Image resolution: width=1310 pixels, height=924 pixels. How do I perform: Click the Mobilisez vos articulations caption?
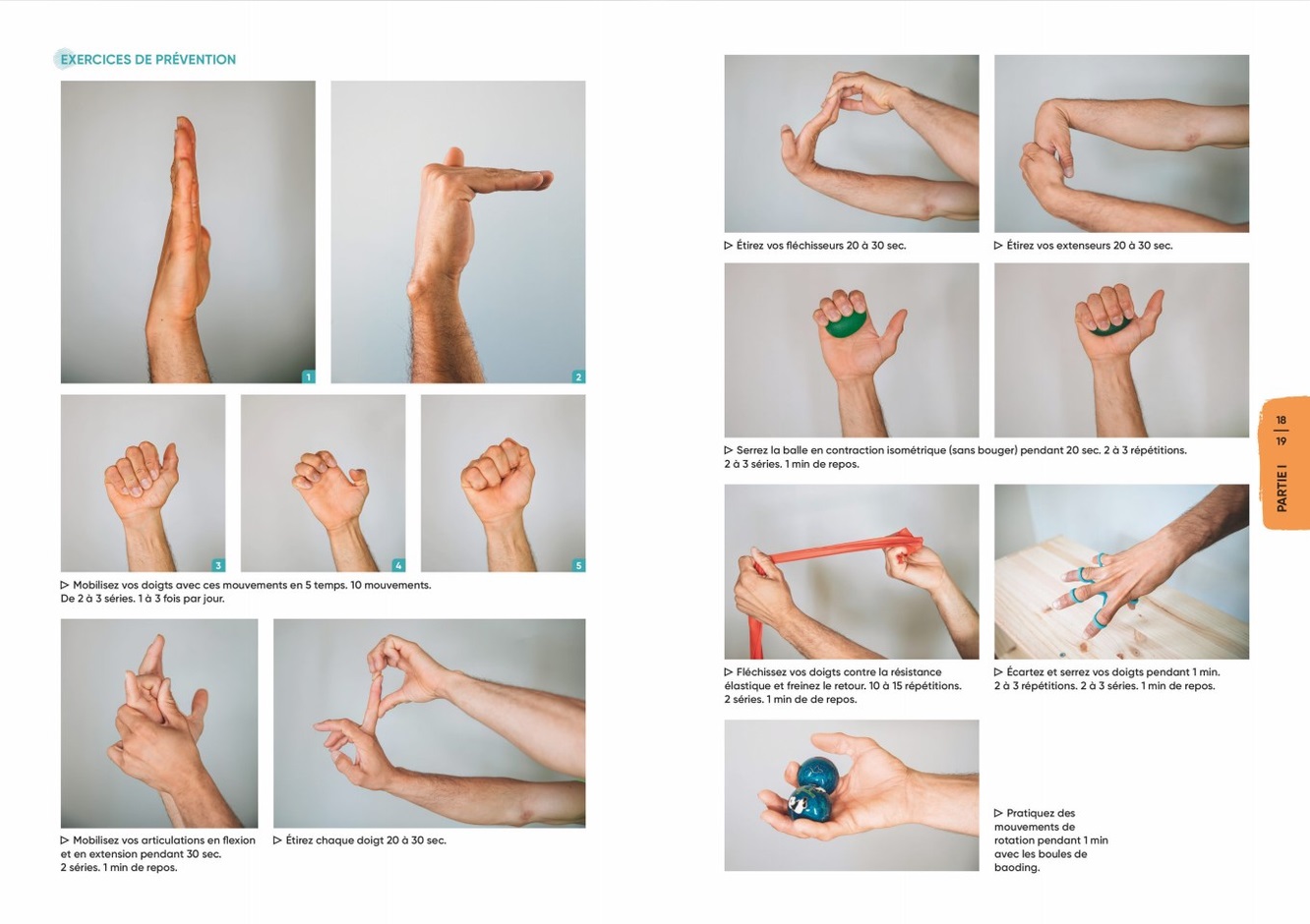coord(158,854)
